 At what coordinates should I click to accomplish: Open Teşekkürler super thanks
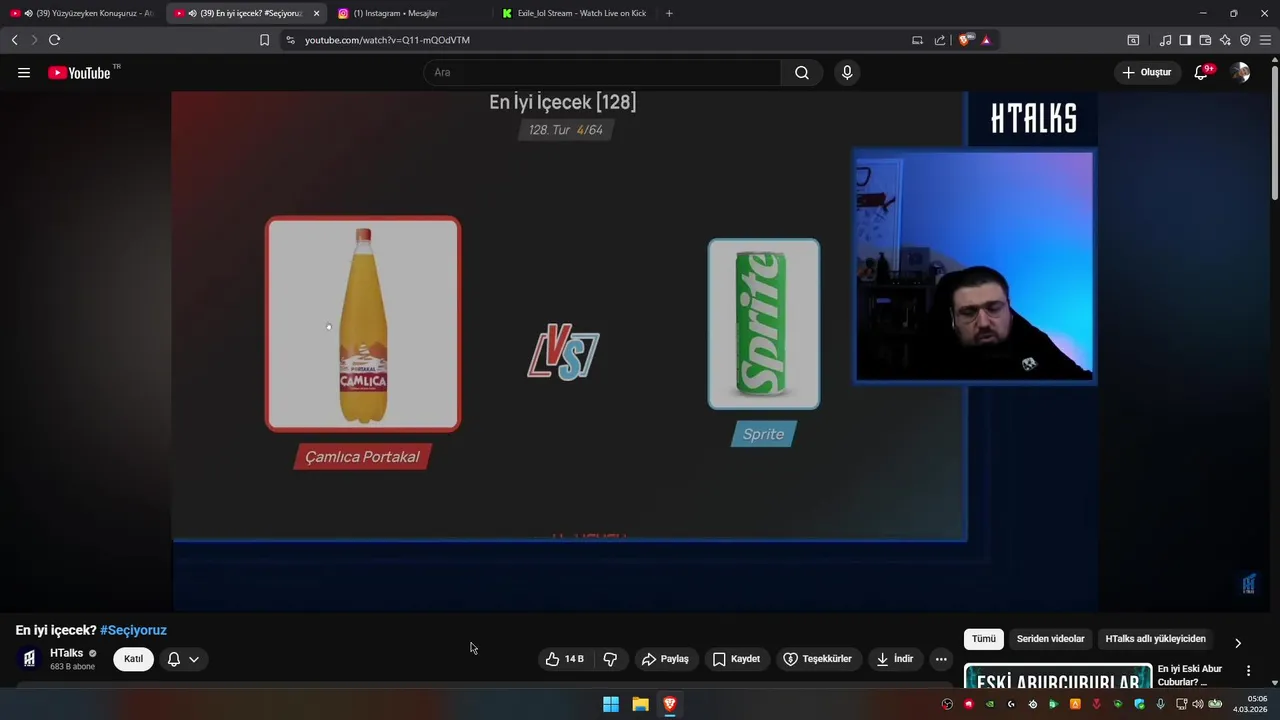(818, 659)
